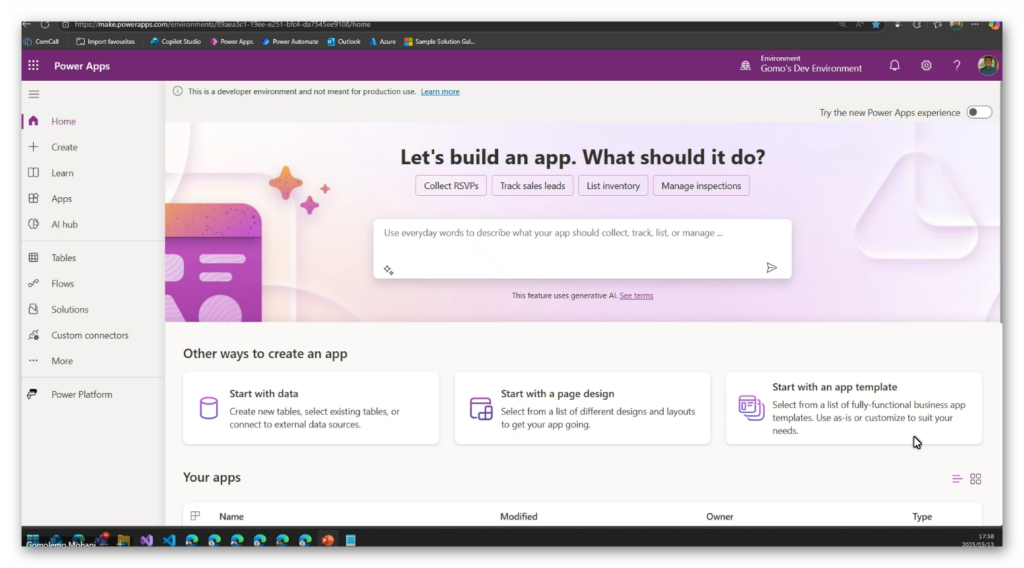Click the Collect RSVPs suggestion
This screenshot has width=1024, height=568.
click(x=451, y=185)
